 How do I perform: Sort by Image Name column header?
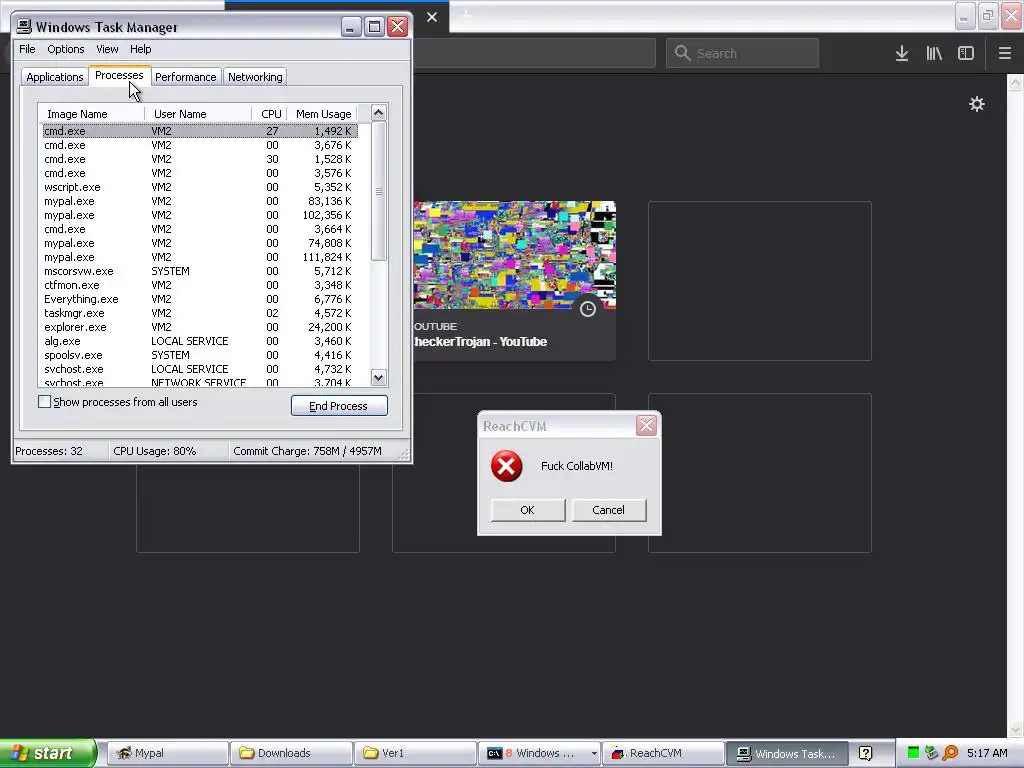click(91, 114)
